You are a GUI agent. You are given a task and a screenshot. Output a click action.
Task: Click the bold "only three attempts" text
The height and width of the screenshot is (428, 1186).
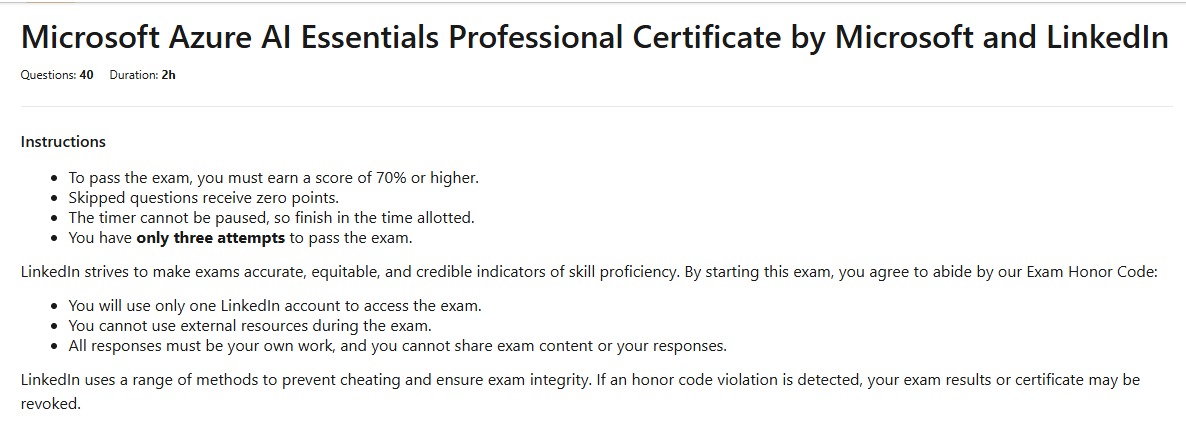point(210,238)
